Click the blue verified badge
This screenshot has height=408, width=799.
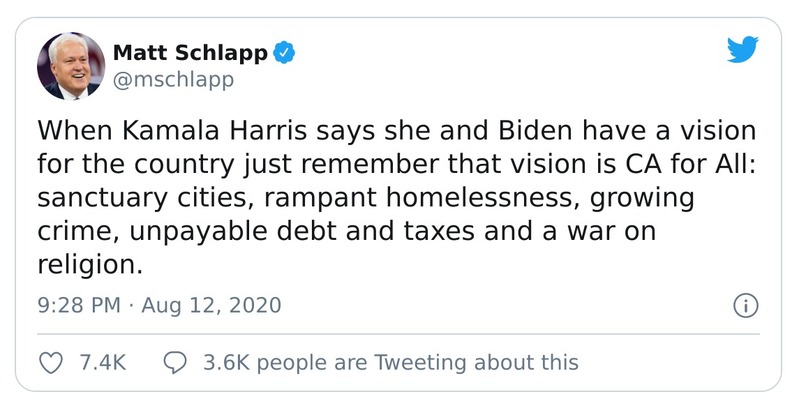coord(285,51)
